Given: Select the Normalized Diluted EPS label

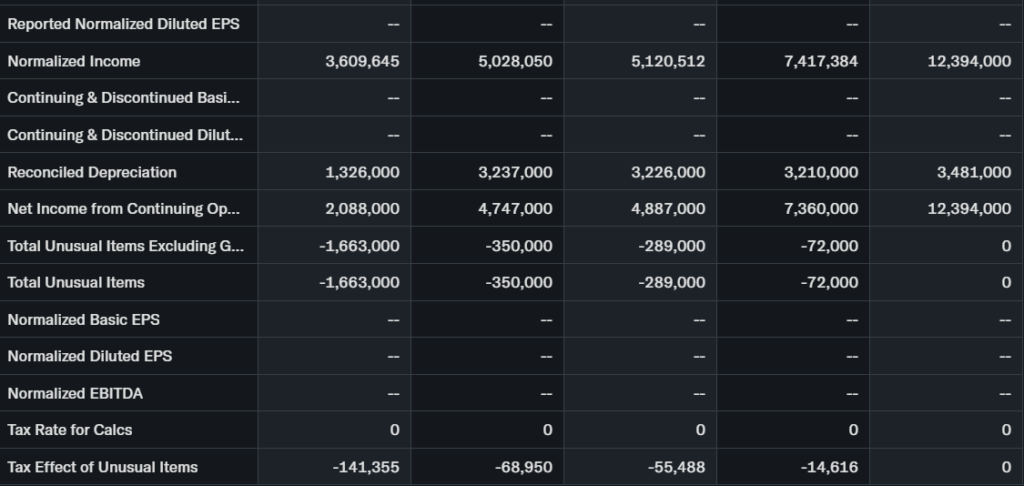Looking at the screenshot, I should coord(89,356).
